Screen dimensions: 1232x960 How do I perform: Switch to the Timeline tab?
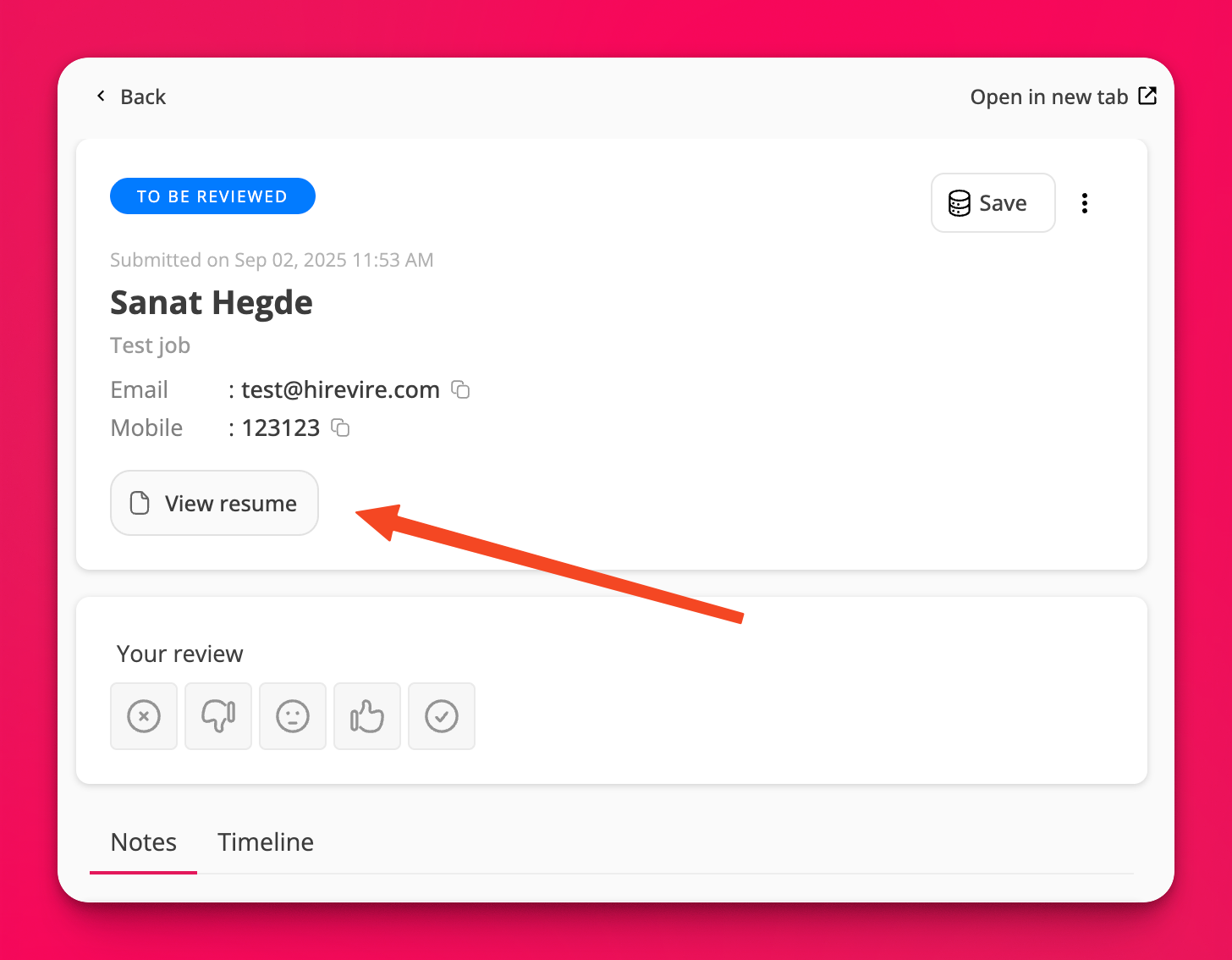[x=266, y=842]
